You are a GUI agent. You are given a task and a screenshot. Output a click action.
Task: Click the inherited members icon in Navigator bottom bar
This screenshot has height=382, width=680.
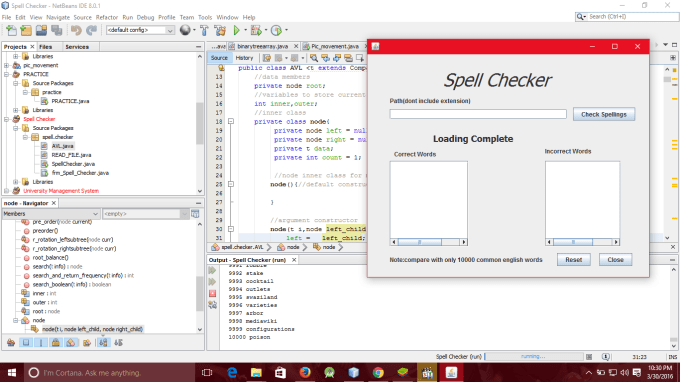(11, 343)
